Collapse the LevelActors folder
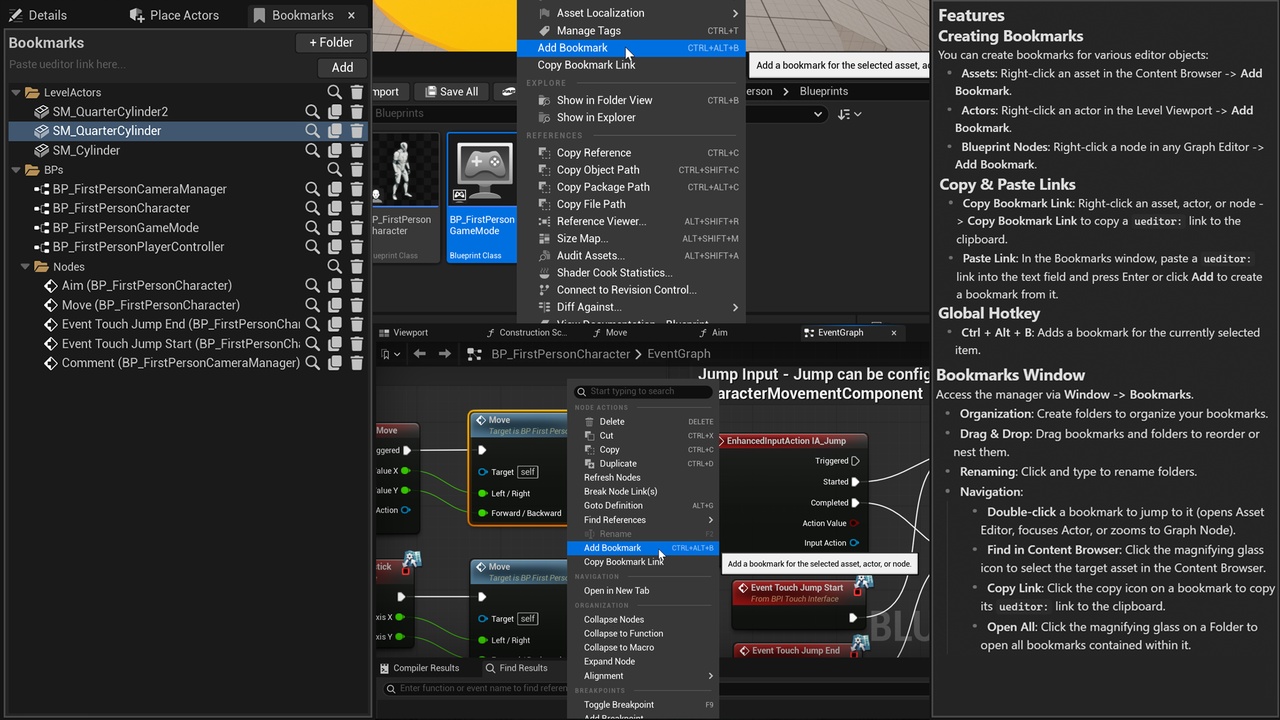1280x720 pixels. (x=17, y=92)
